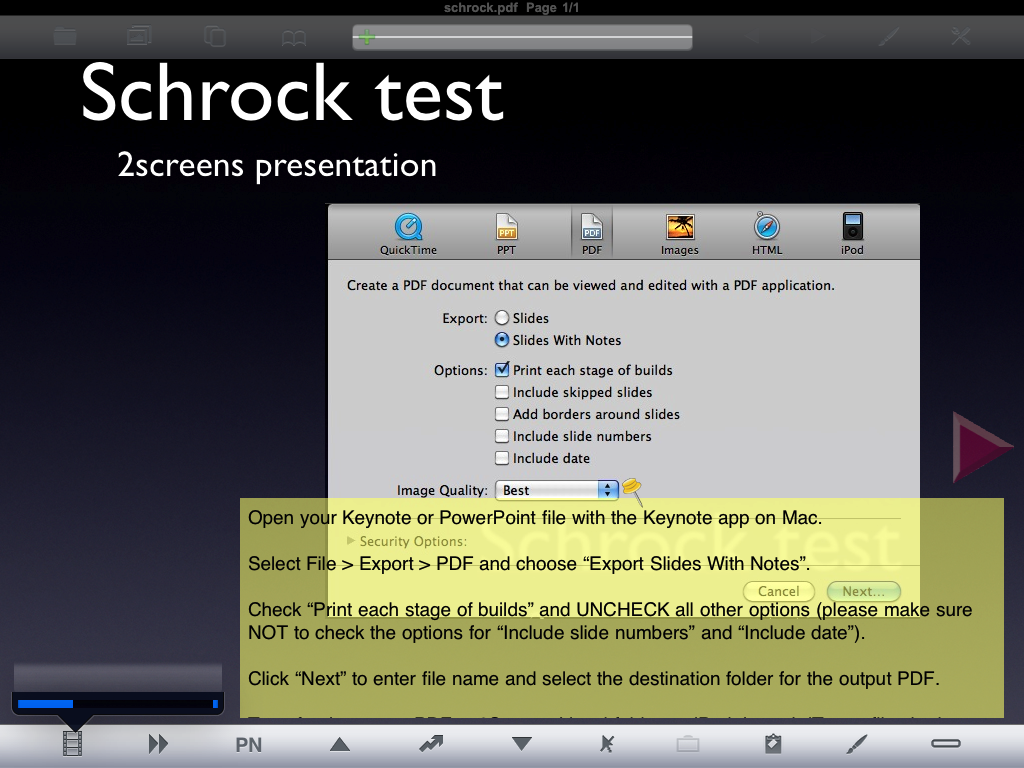Tap the fast-forward icon in bottom toolbar

158,743
